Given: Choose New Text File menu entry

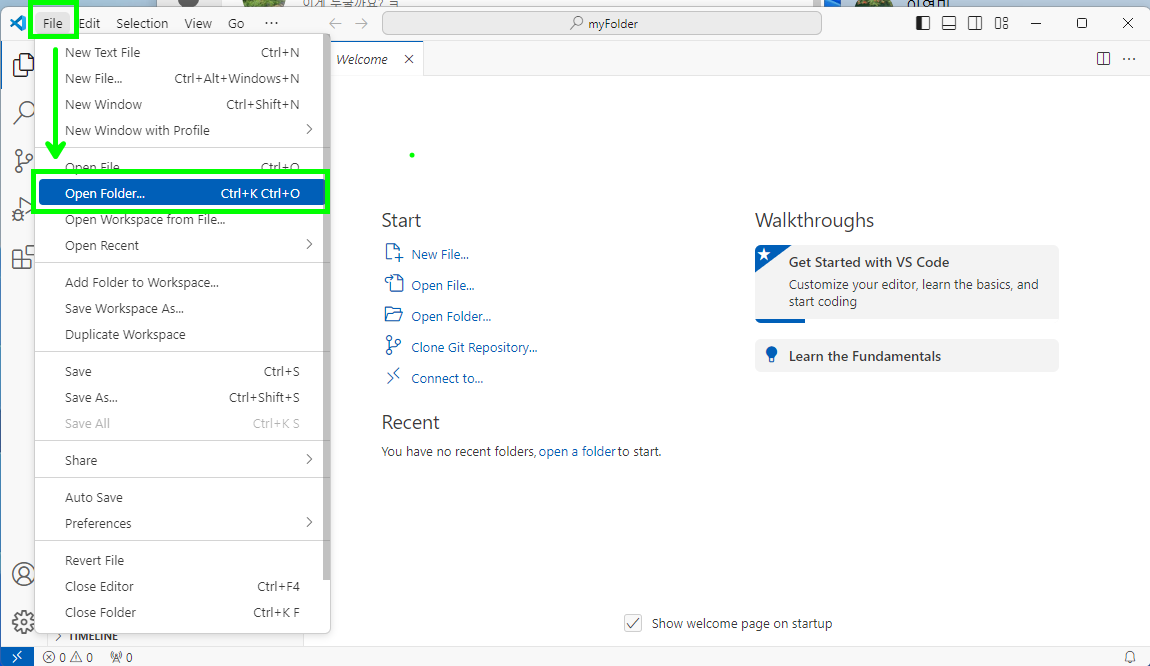Looking at the screenshot, I should [180, 53].
